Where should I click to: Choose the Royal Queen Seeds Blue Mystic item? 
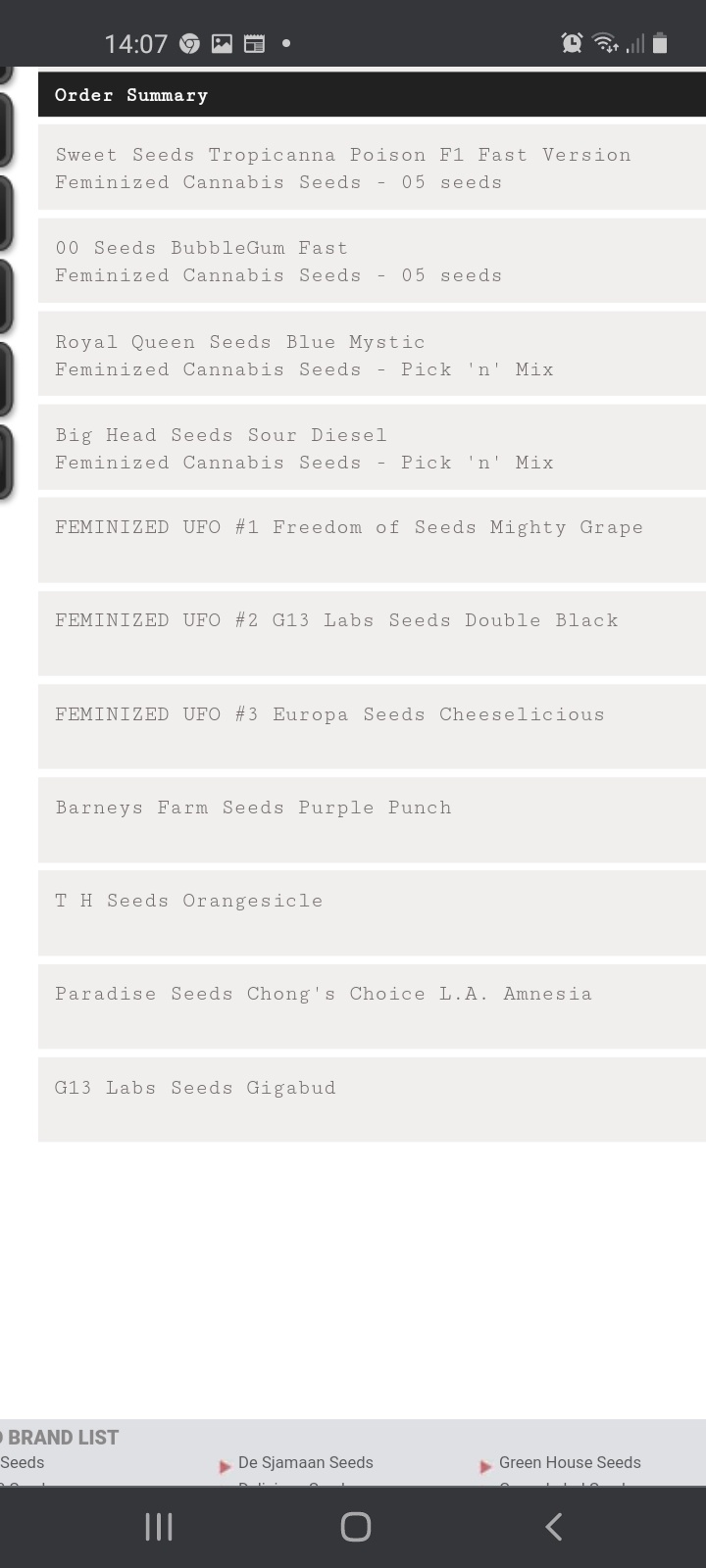[x=372, y=355]
